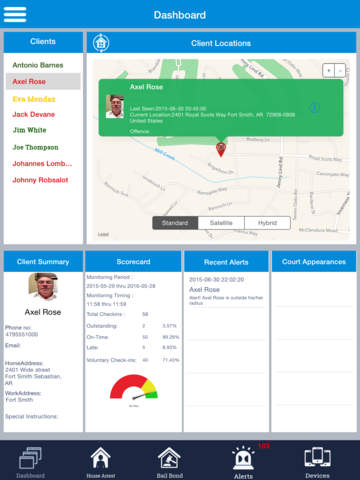Open the hamburger menu
Viewport: 360px width, 480px height.
[x=15, y=14]
